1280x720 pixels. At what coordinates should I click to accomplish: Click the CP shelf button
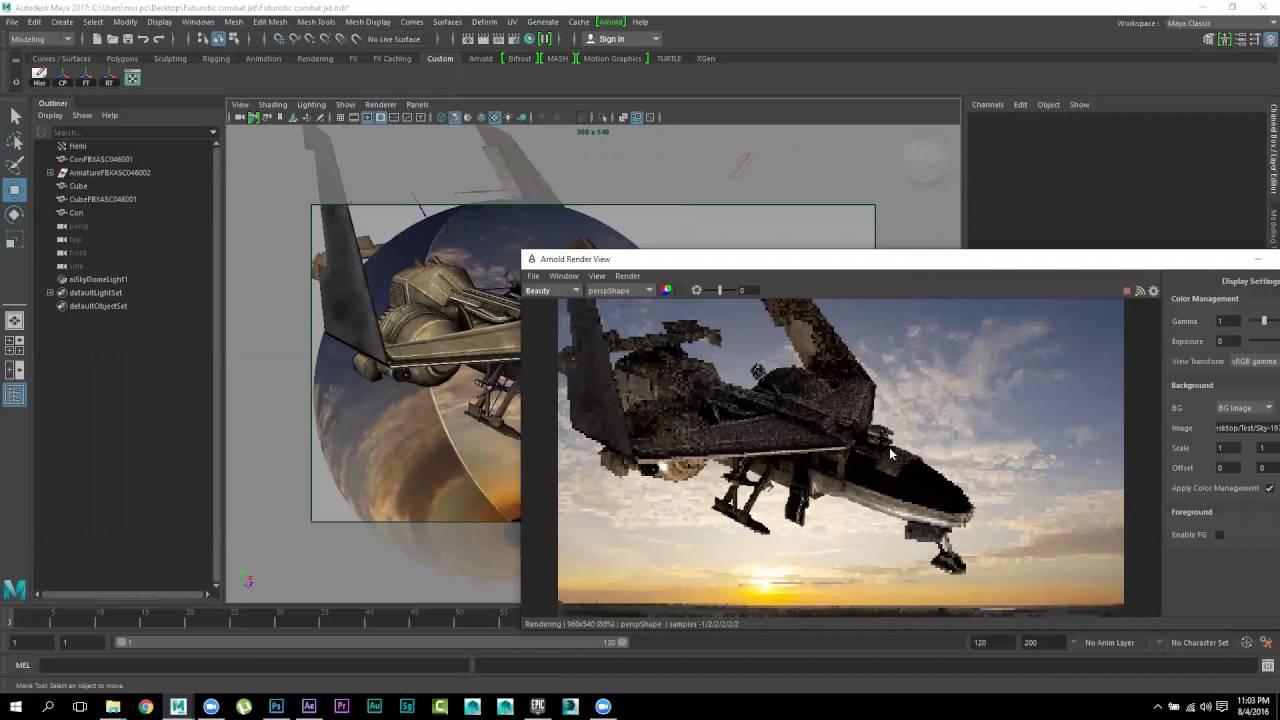(x=62, y=77)
